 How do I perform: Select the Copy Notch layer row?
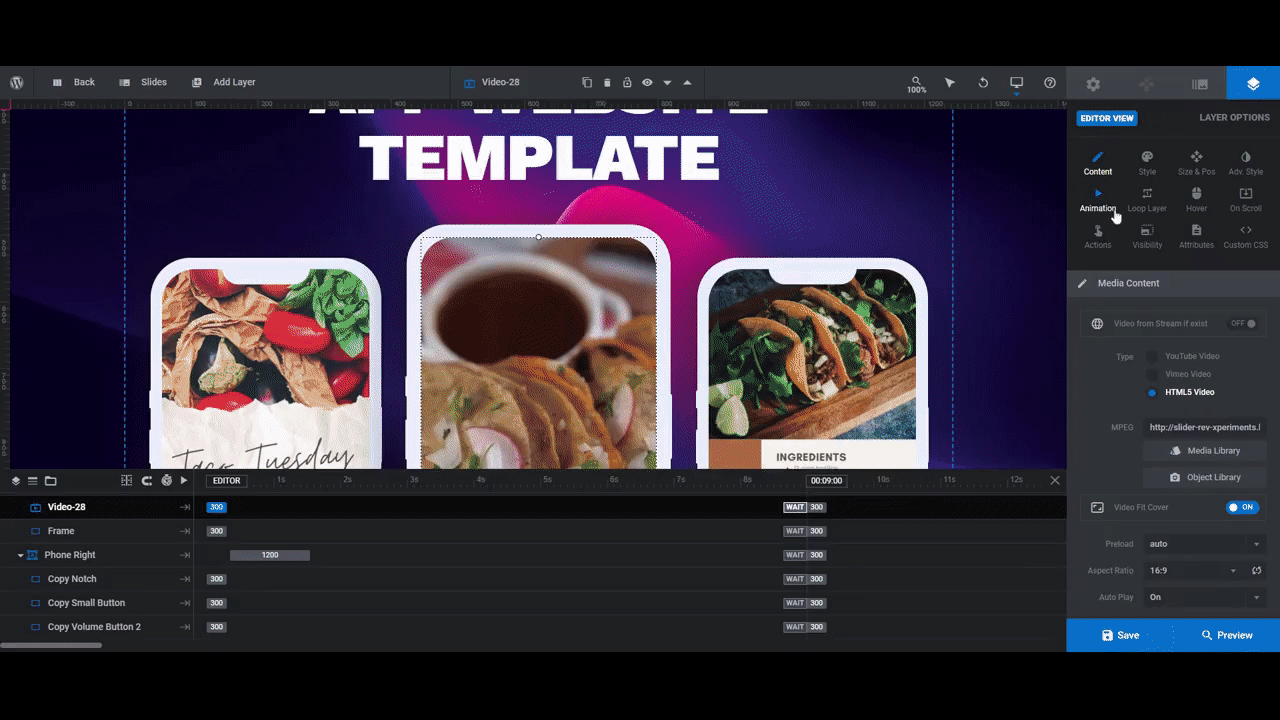click(97, 579)
